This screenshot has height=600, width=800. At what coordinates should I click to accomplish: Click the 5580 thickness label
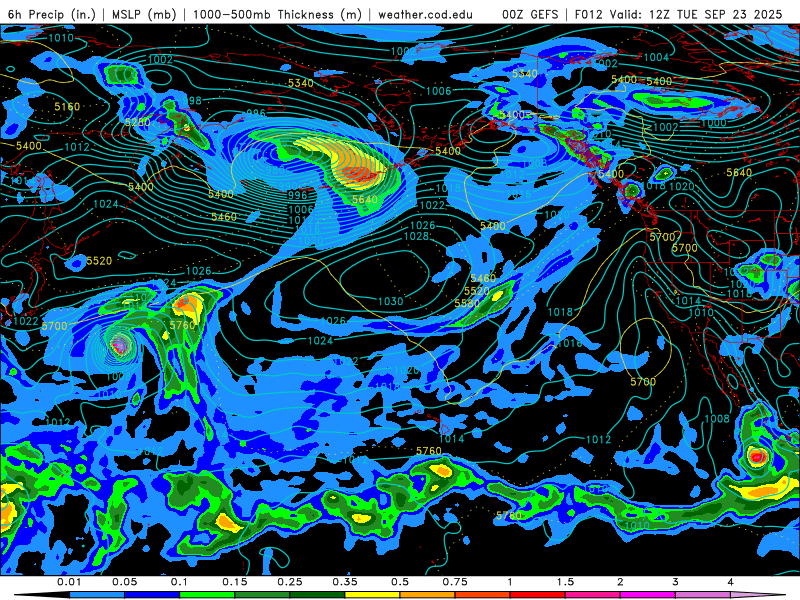click(467, 304)
